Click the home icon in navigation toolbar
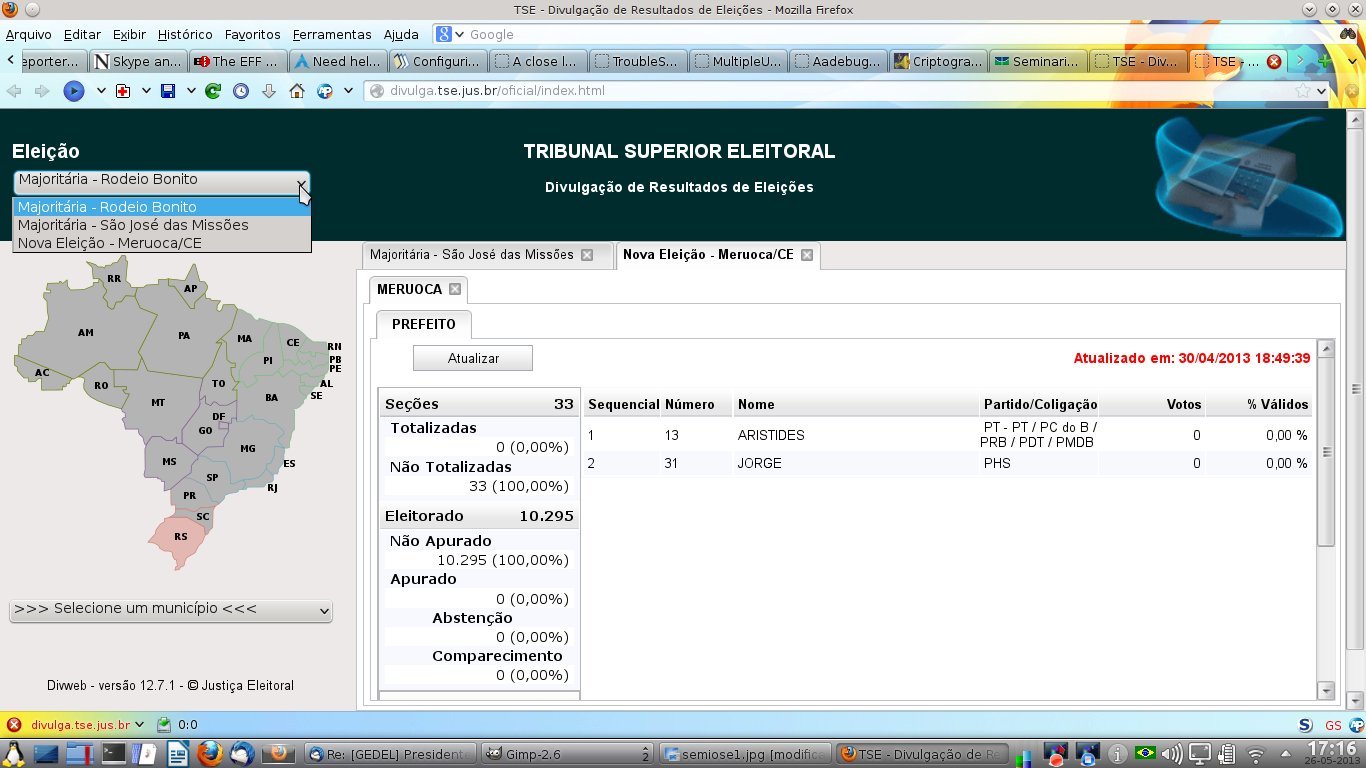Image resolution: width=1366 pixels, height=768 pixels. (297, 91)
